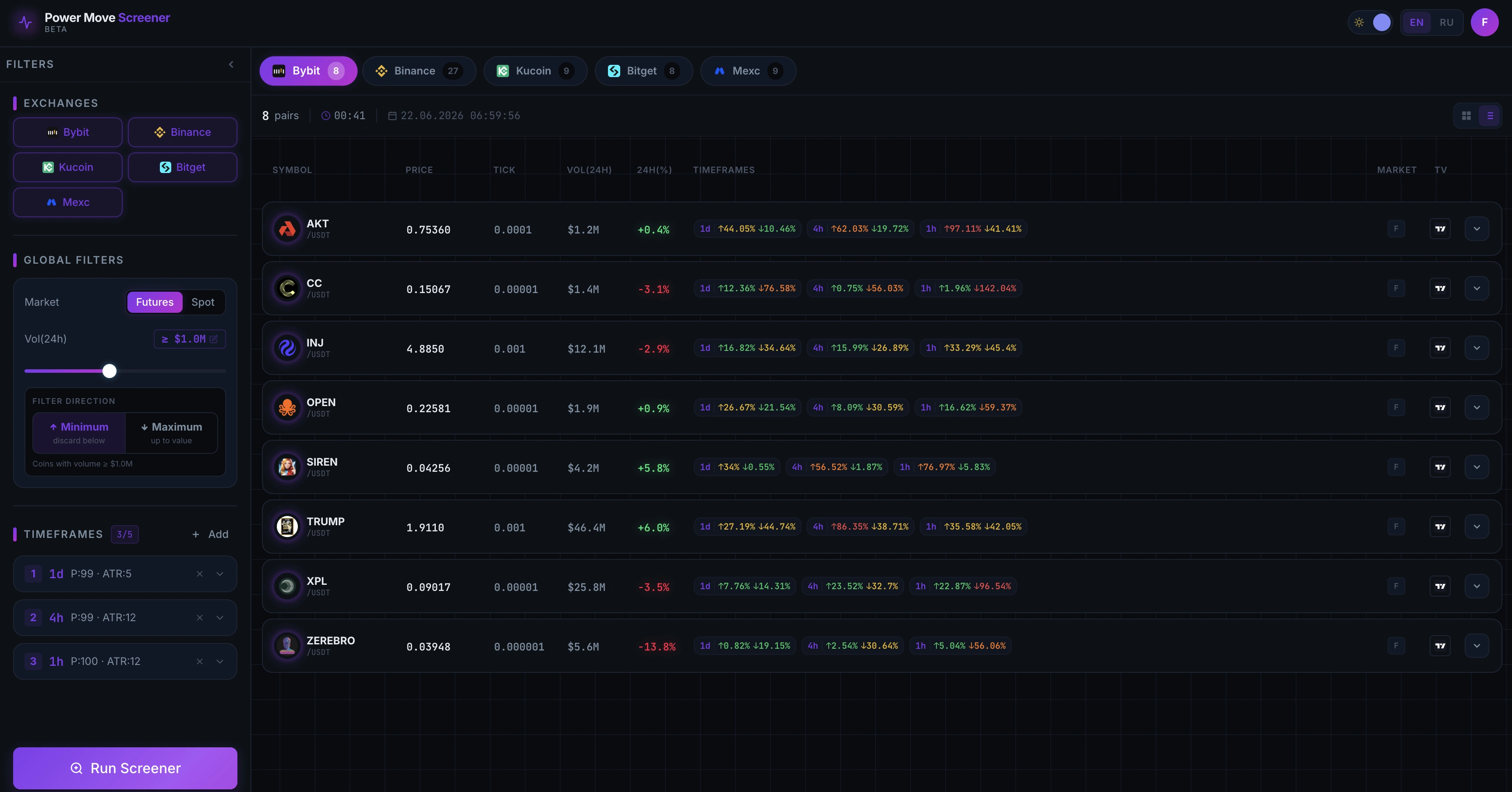Remove the 1d timeframe with X
This screenshot has width=1512, height=792.
[200, 573]
